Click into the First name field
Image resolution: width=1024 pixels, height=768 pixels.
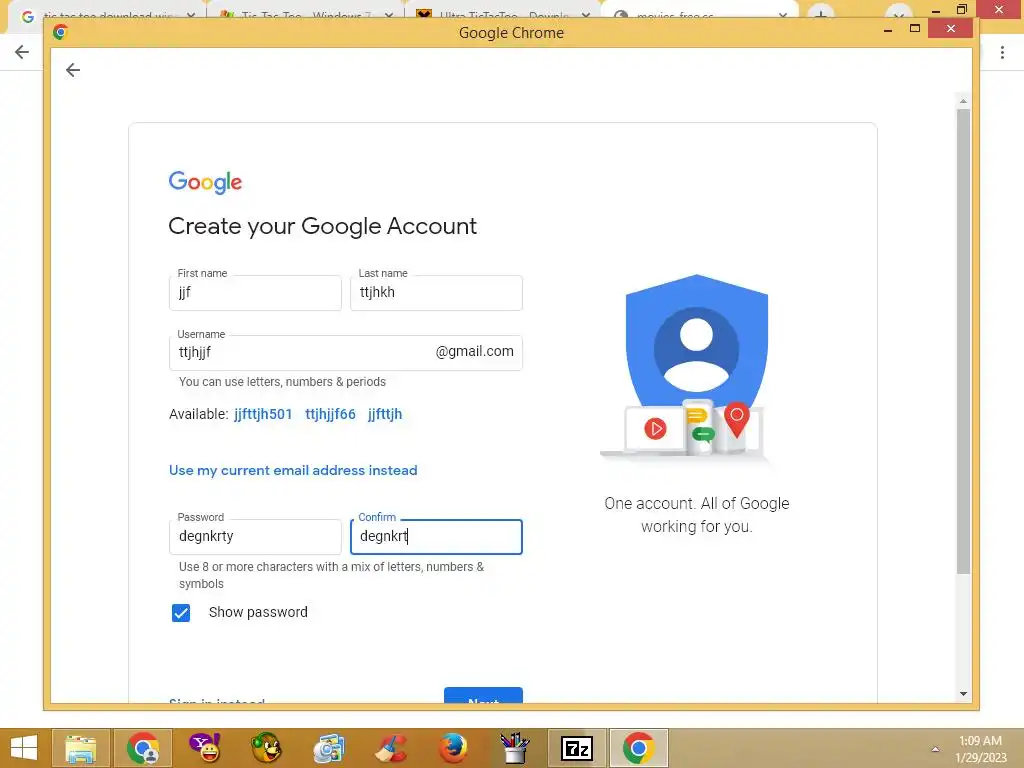point(255,293)
